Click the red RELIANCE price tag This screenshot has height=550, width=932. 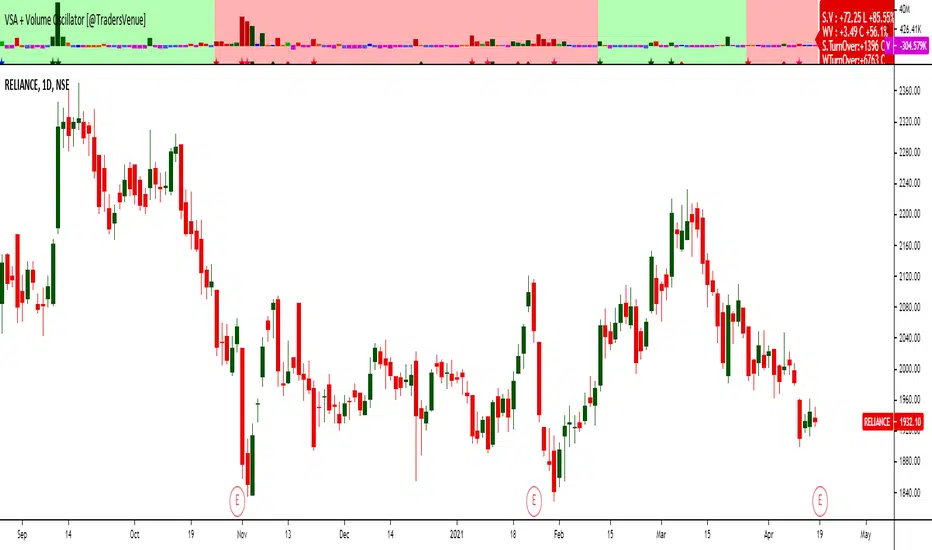click(x=877, y=422)
